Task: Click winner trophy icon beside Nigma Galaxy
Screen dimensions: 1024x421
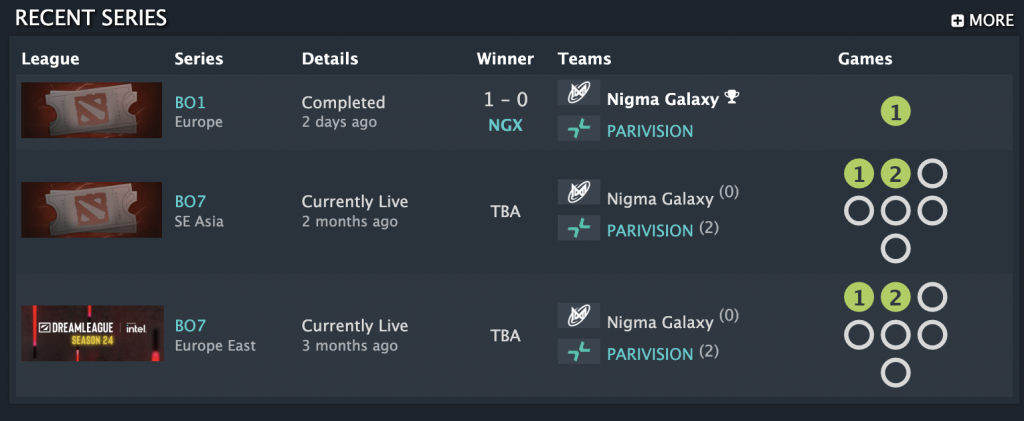Action: [x=732, y=97]
